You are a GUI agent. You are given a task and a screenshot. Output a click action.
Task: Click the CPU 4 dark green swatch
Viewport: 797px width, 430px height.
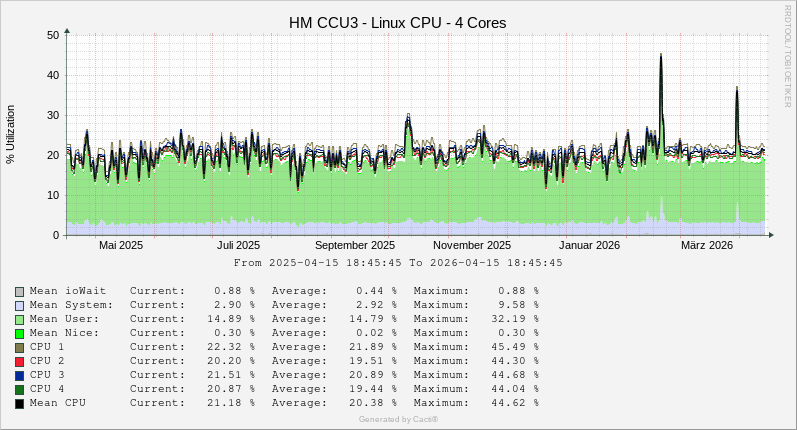[19, 389]
